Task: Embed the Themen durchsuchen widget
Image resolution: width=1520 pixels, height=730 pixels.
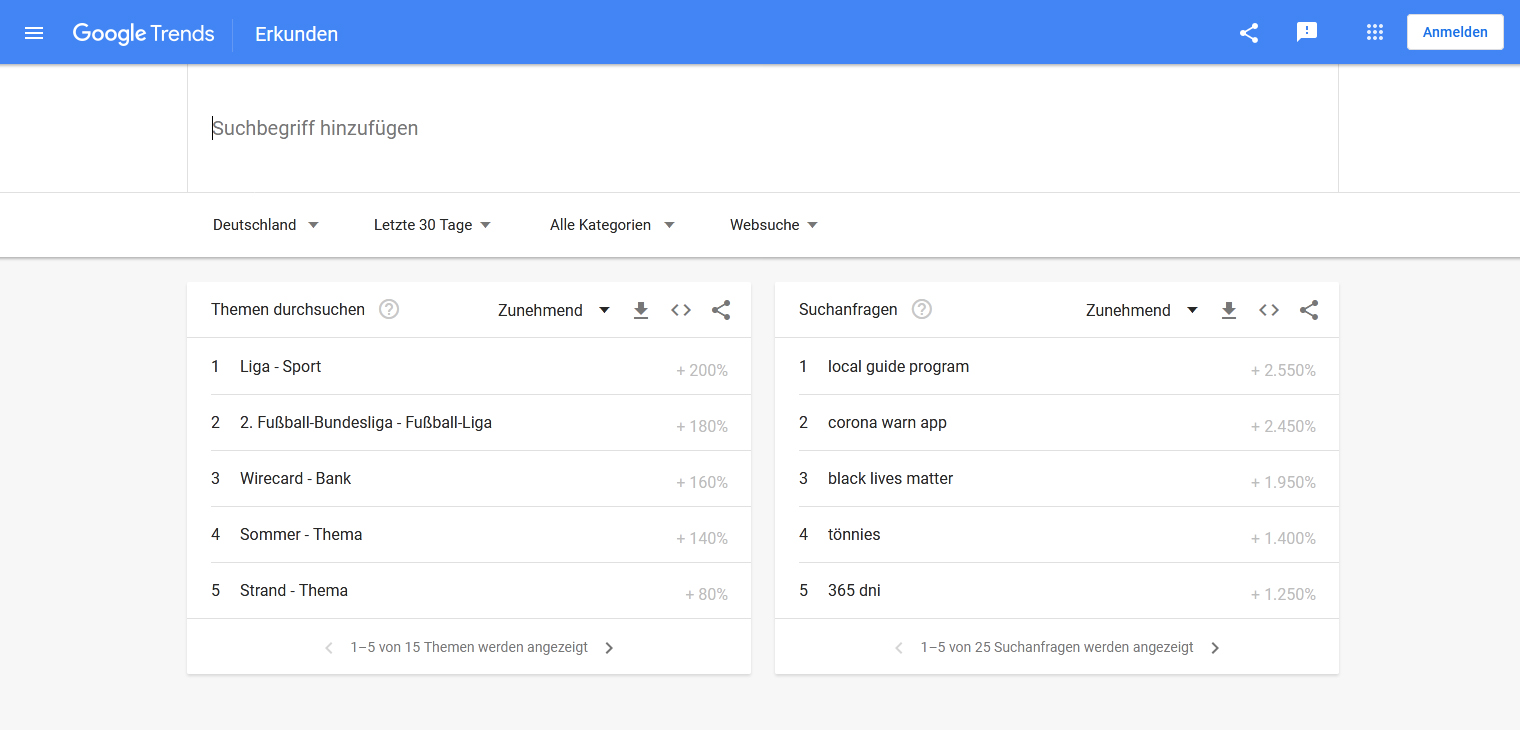Action: [x=681, y=310]
